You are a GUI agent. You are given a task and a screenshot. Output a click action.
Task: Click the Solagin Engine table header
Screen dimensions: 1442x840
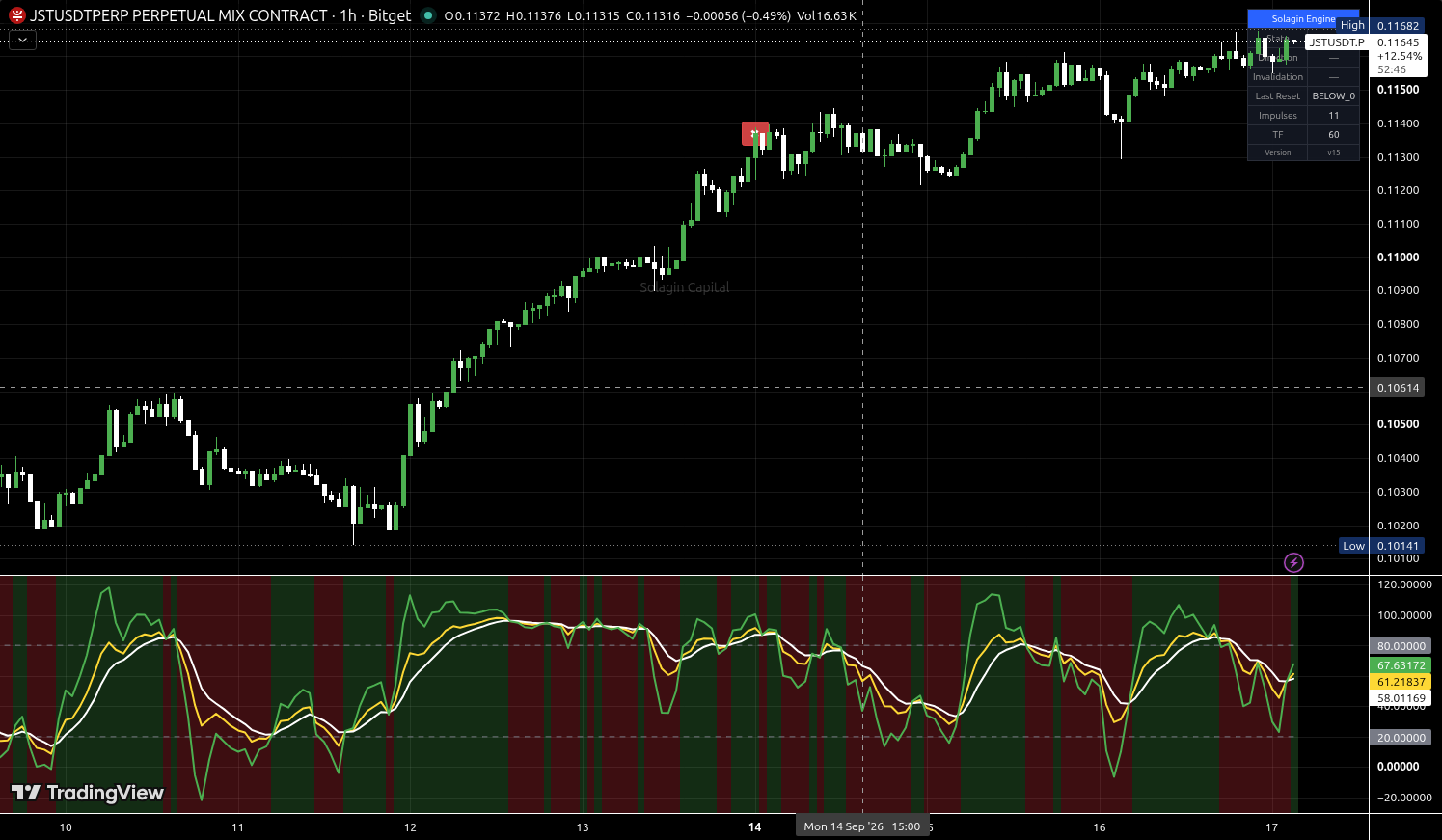1303,19
